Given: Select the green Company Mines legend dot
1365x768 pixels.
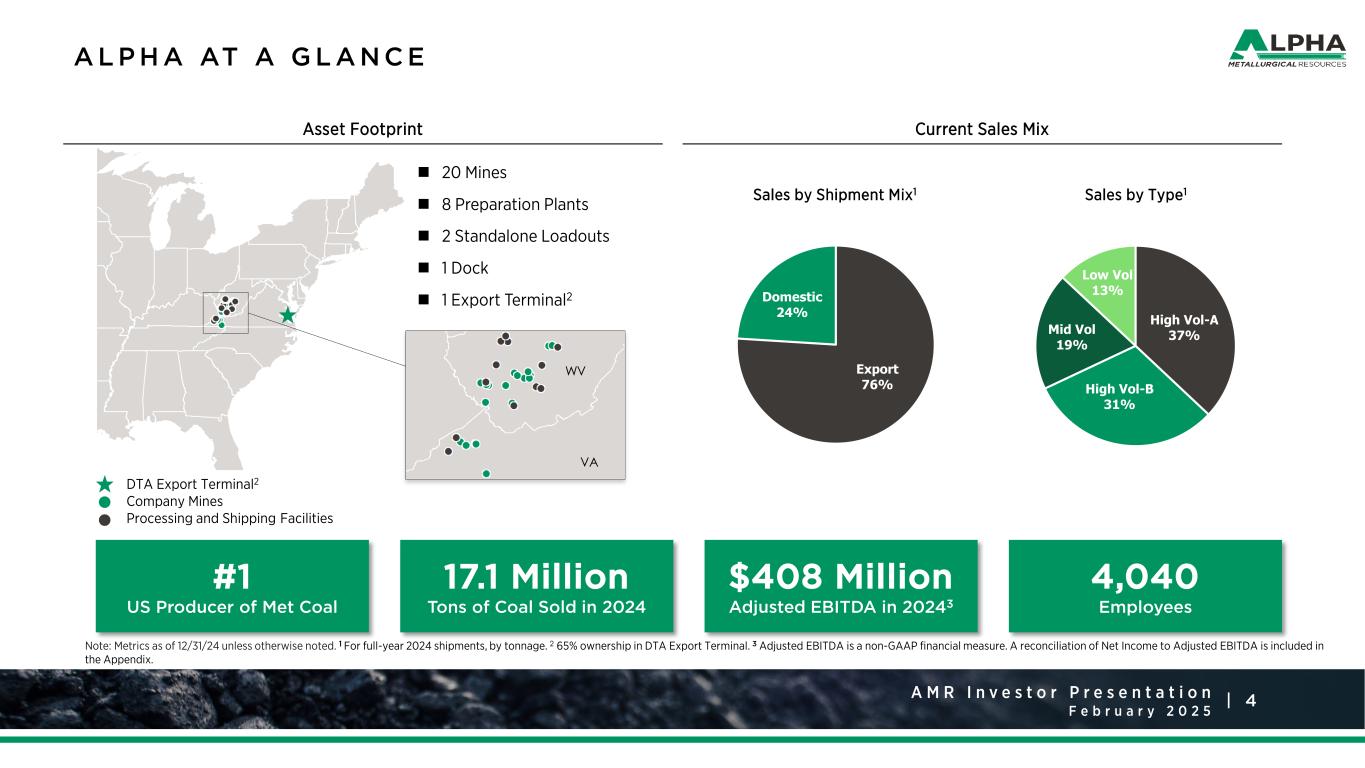Looking at the screenshot, I should click(106, 501).
